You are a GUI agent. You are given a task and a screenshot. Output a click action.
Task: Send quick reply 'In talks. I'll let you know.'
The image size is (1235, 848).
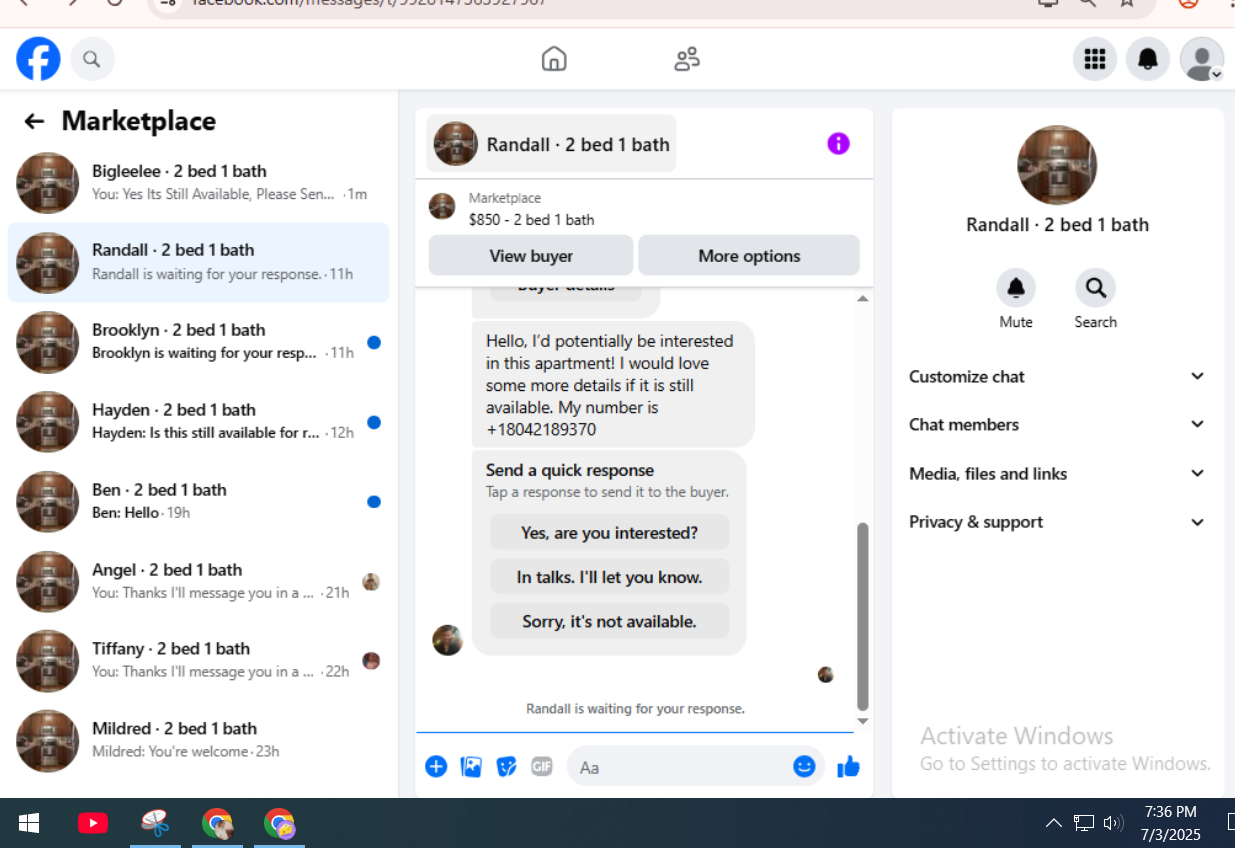pyautogui.click(x=610, y=577)
